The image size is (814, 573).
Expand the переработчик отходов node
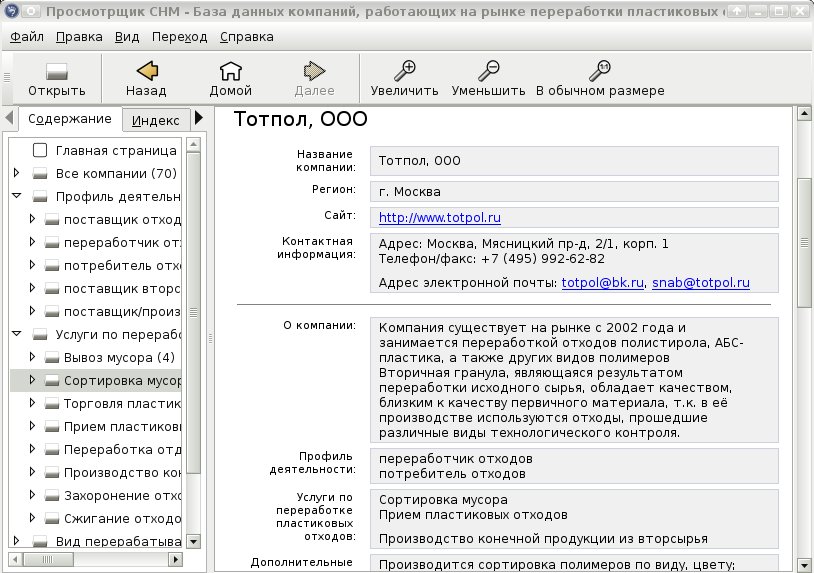click(32, 241)
